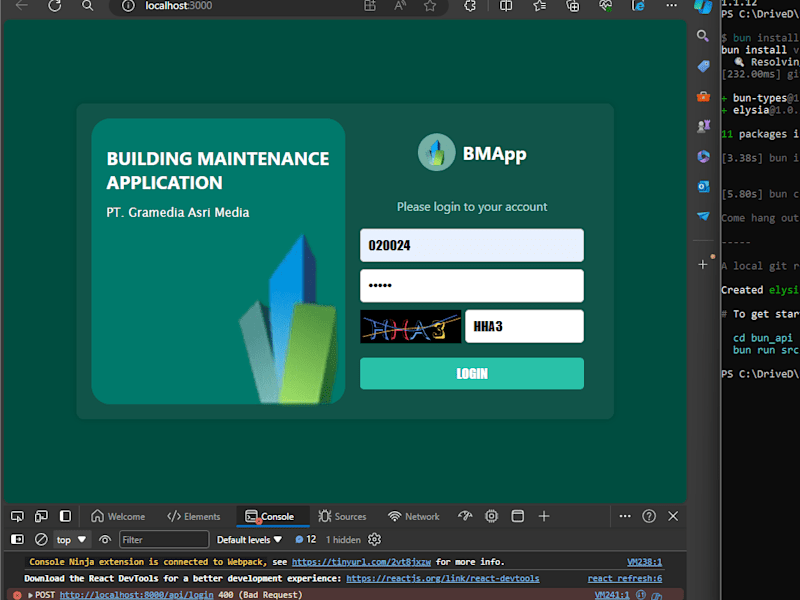Screen dimensions: 800x600
Task: Click the site info icon in address bar
Action: (x=128, y=6)
